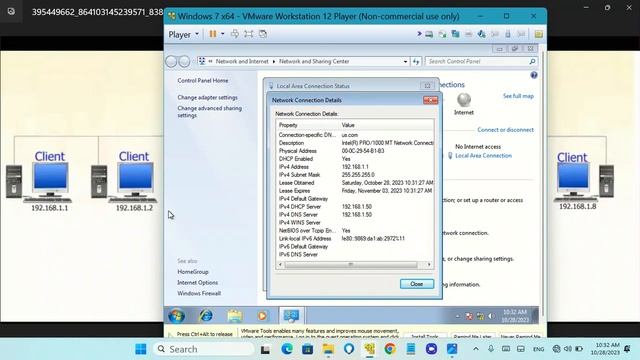Viewport: 640px width, 360px height.
Task: Open the address bar history dropdown
Action: coord(405,62)
